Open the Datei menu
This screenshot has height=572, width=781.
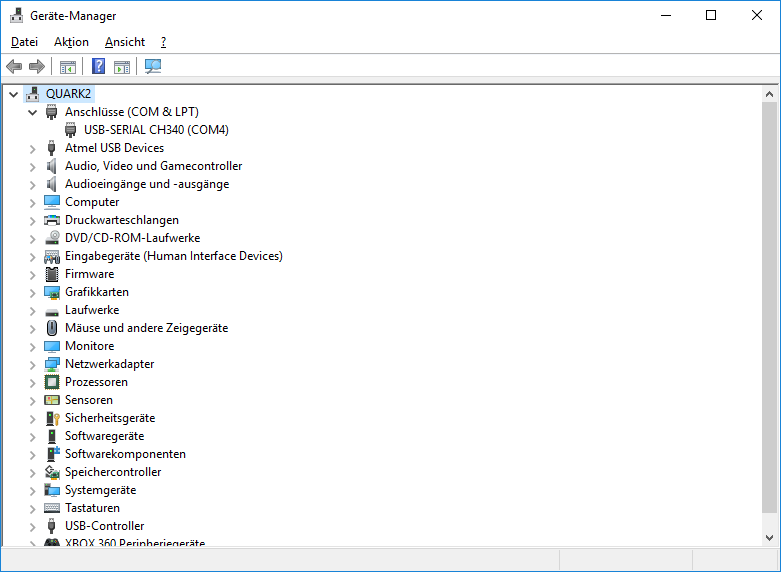pyautogui.click(x=24, y=42)
